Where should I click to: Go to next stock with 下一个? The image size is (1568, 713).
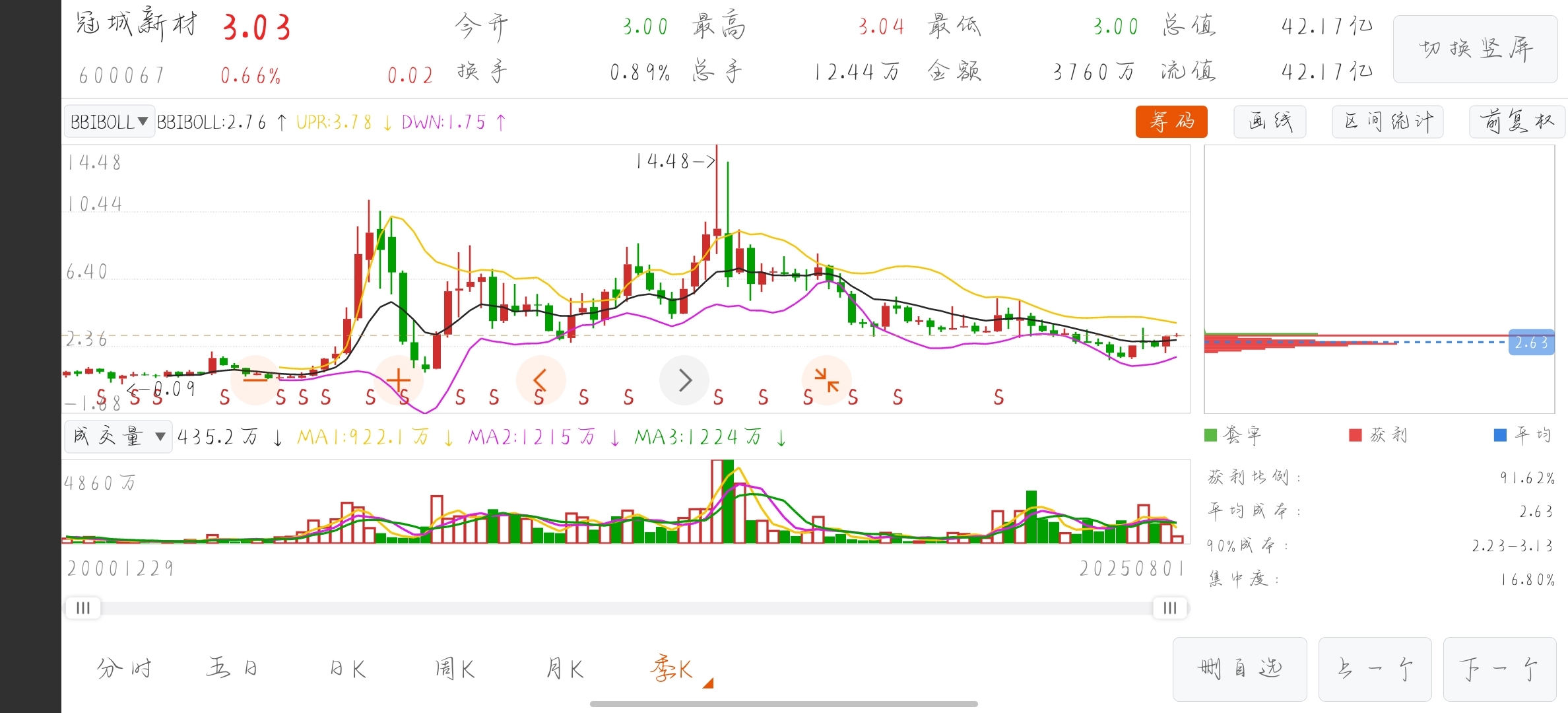tap(1499, 669)
